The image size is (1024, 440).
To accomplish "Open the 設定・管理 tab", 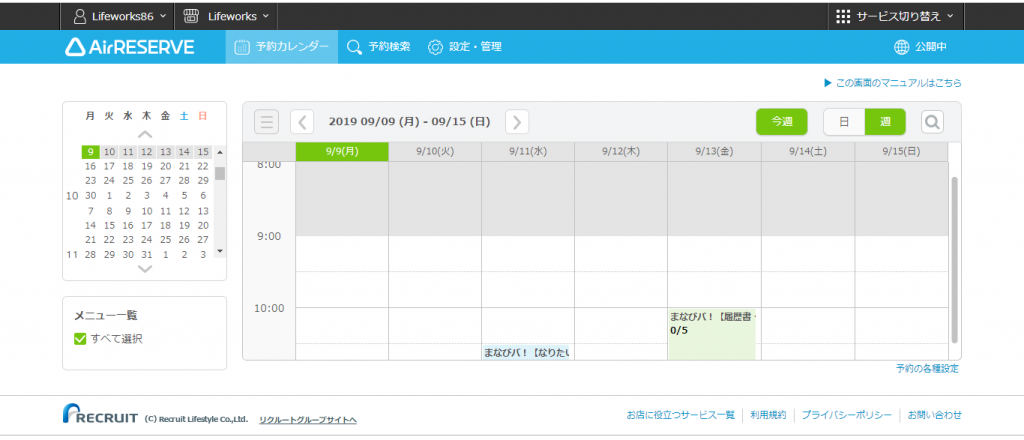I will (464, 47).
